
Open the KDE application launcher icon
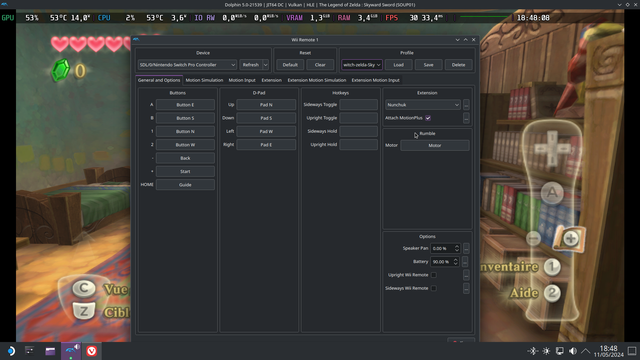click(11, 351)
